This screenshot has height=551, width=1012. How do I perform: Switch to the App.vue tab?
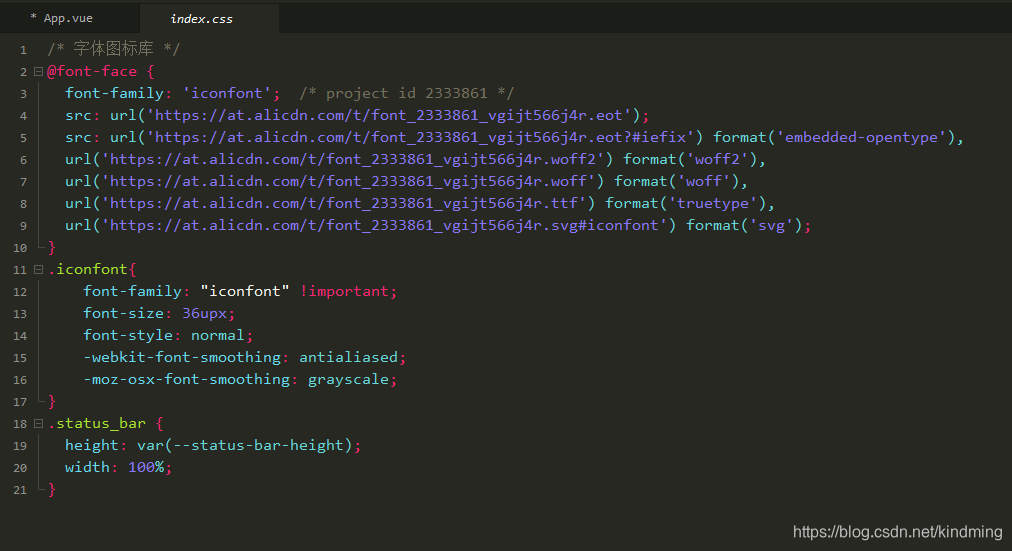tap(68, 18)
